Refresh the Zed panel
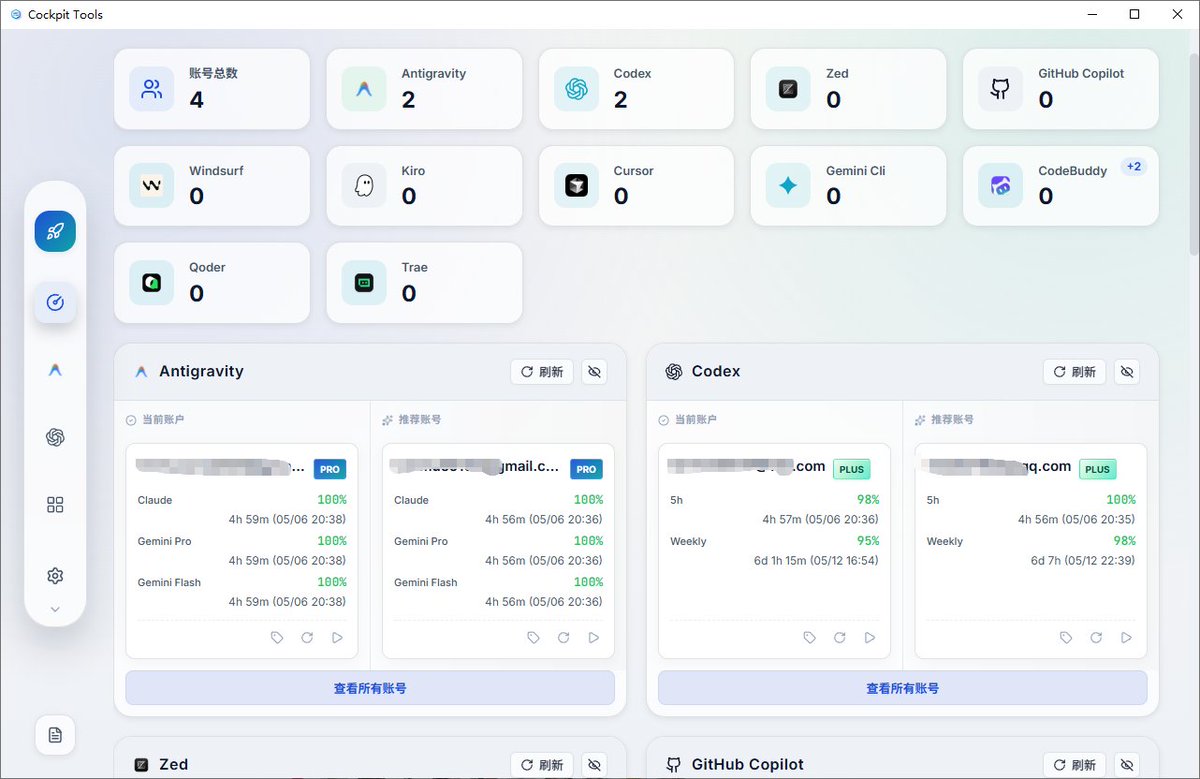The height and width of the screenshot is (779, 1200). tap(542, 765)
